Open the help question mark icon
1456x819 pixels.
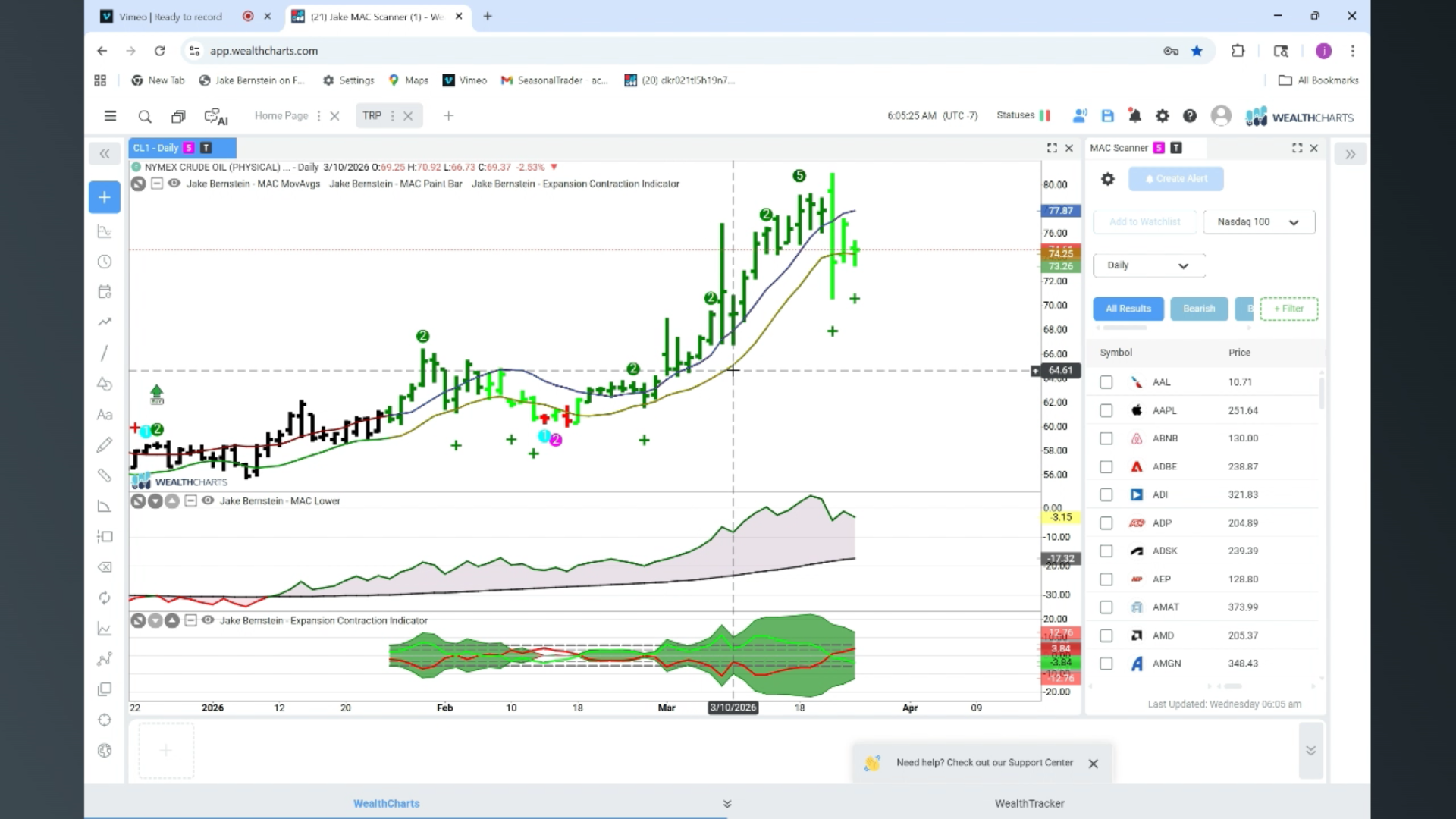(1190, 116)
